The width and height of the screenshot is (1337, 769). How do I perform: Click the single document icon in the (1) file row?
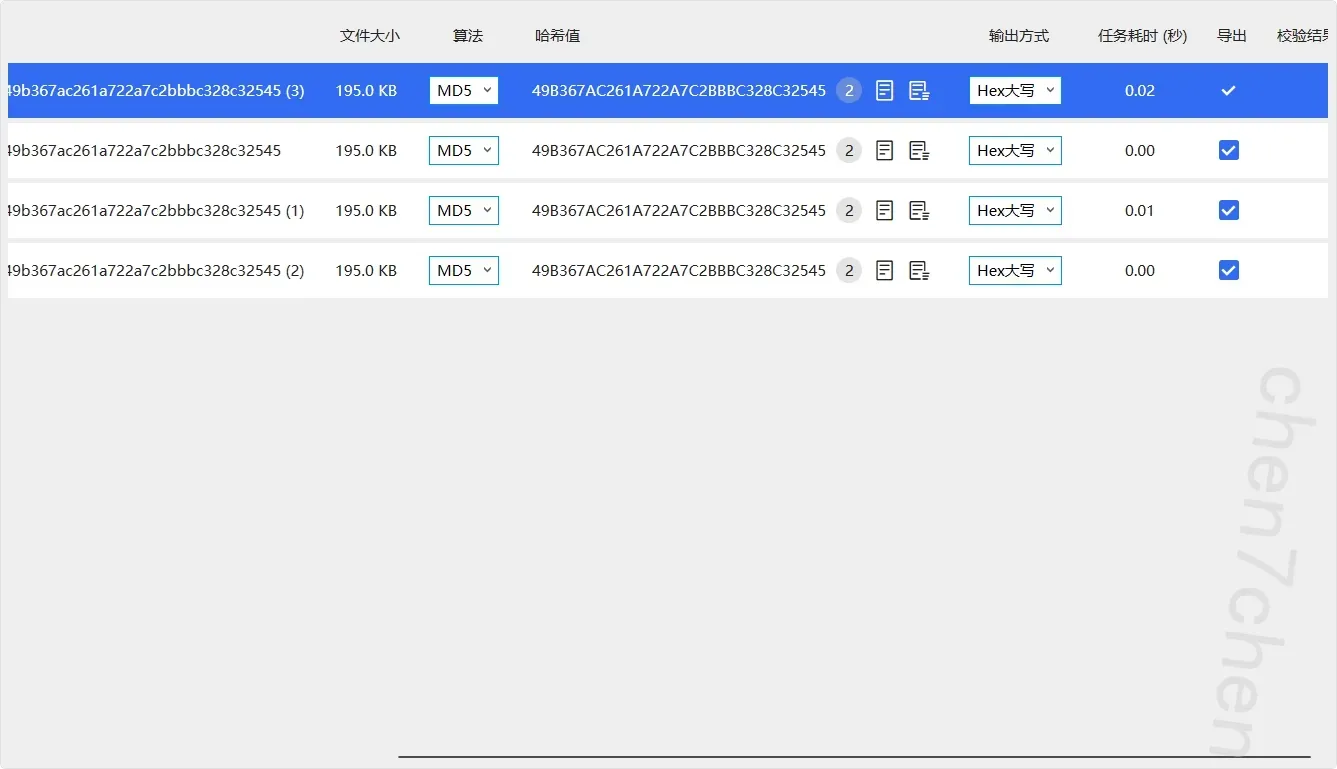pyautogui.click(x=884, y=211)
